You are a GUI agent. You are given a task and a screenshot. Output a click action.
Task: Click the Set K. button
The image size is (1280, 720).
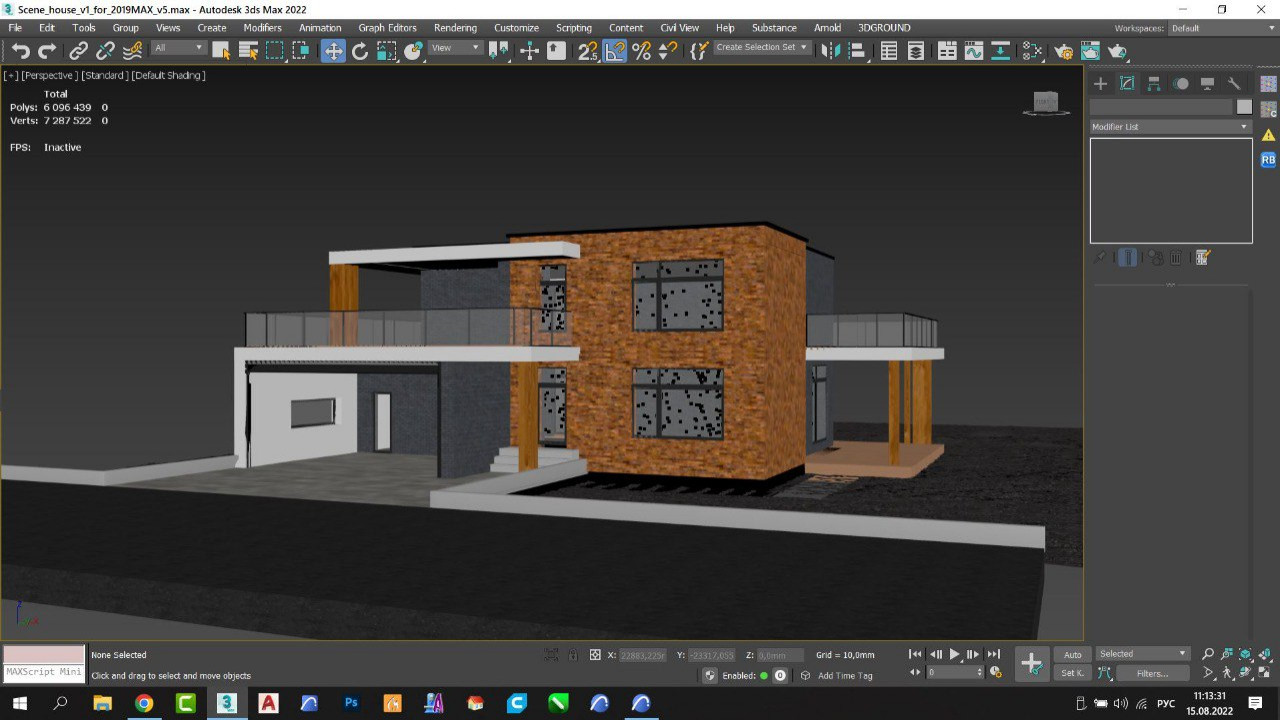pos(1072,673)
